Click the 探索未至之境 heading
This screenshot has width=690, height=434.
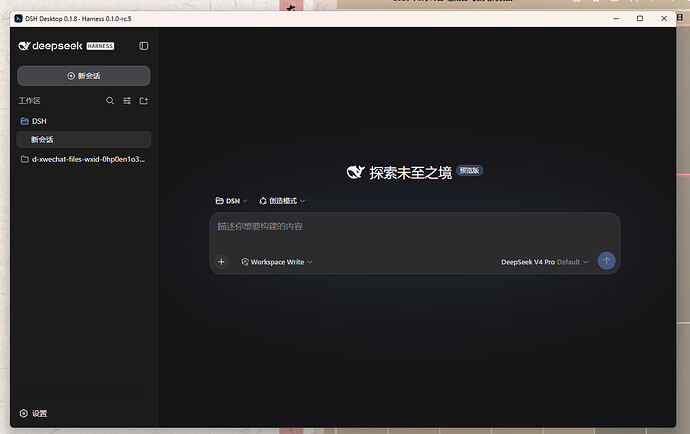pos(411,173)
